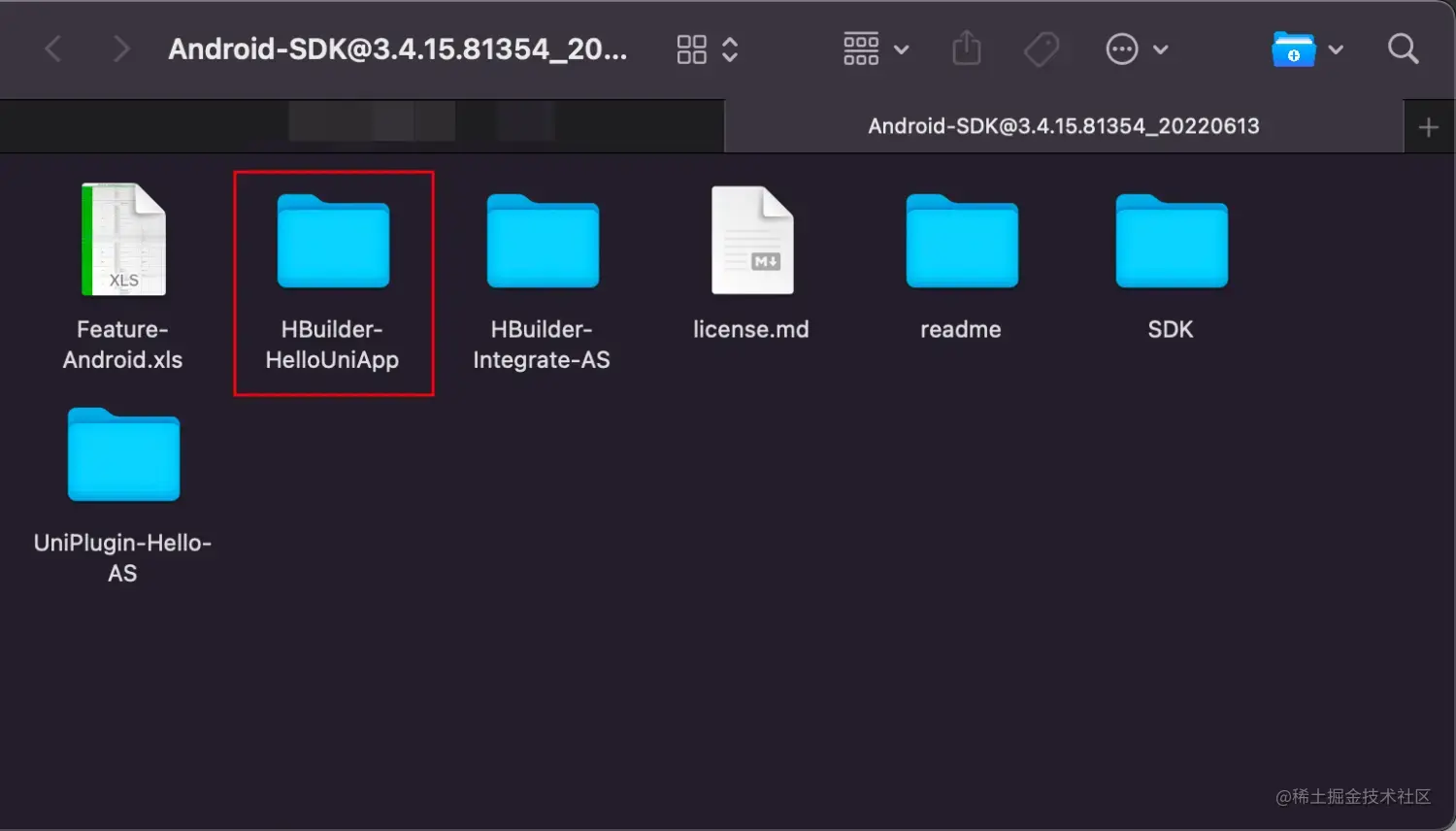Click the search magnifier icon
The image size is (1456, 831).
click(x=1403, y=49)
